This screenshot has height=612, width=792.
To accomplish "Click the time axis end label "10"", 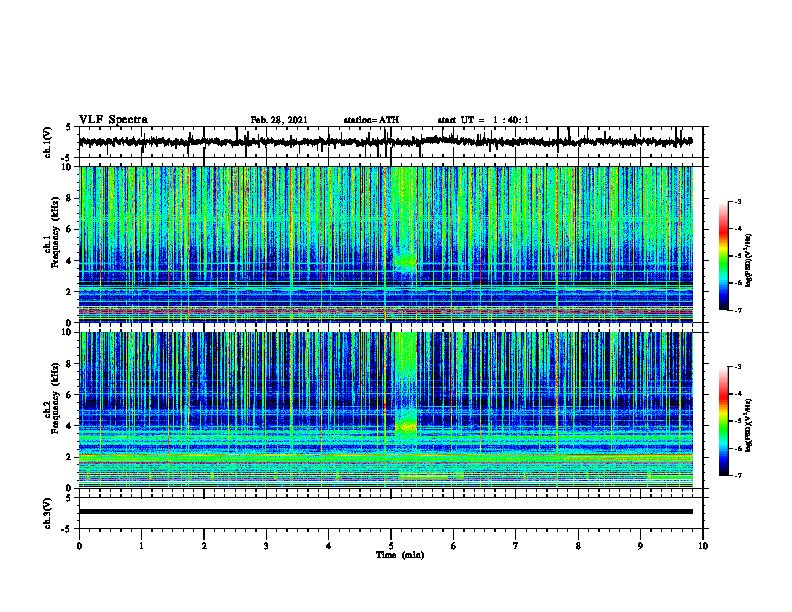I will 703,546.
